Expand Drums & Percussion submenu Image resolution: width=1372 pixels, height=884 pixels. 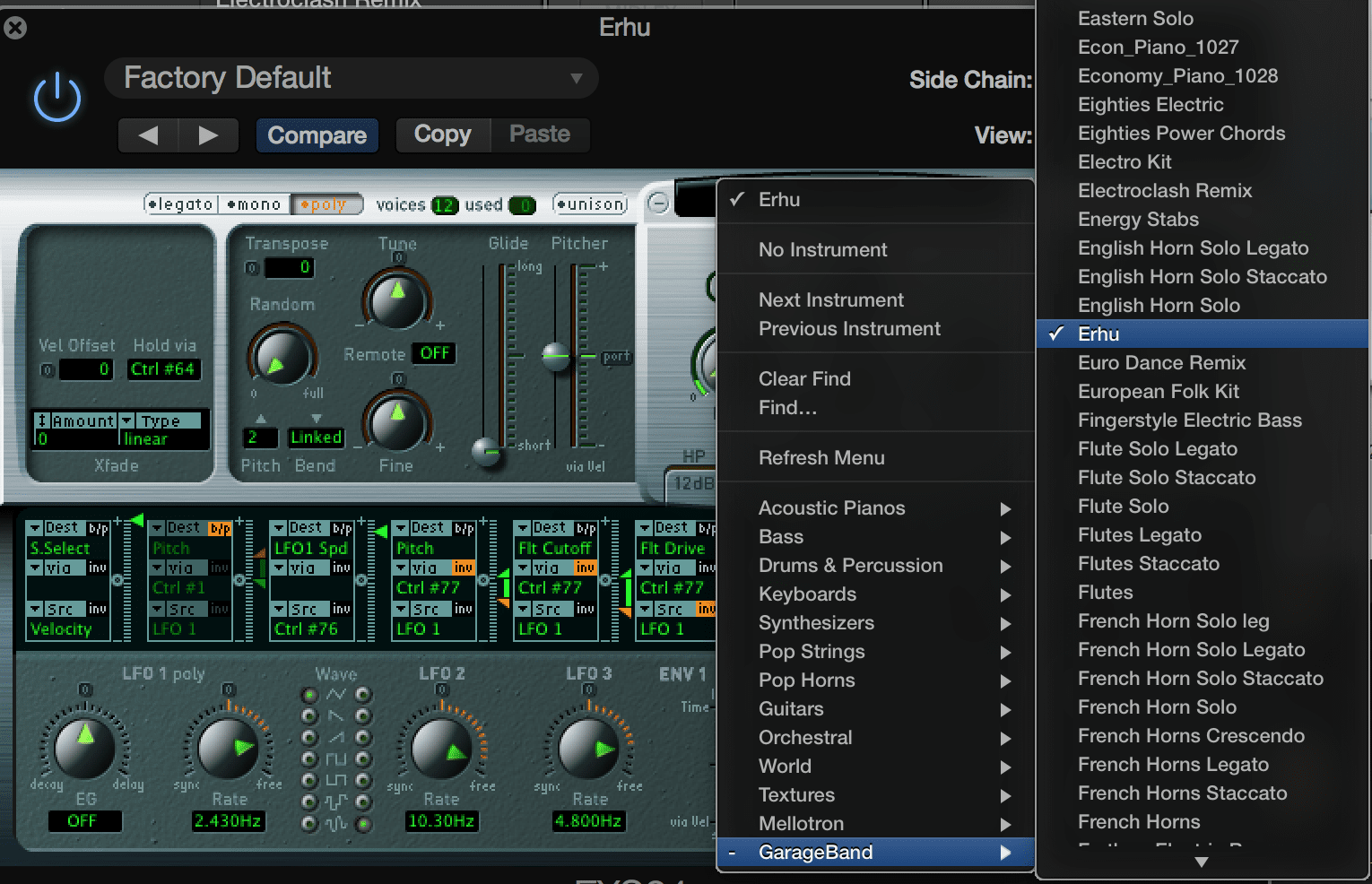point(876,565)
